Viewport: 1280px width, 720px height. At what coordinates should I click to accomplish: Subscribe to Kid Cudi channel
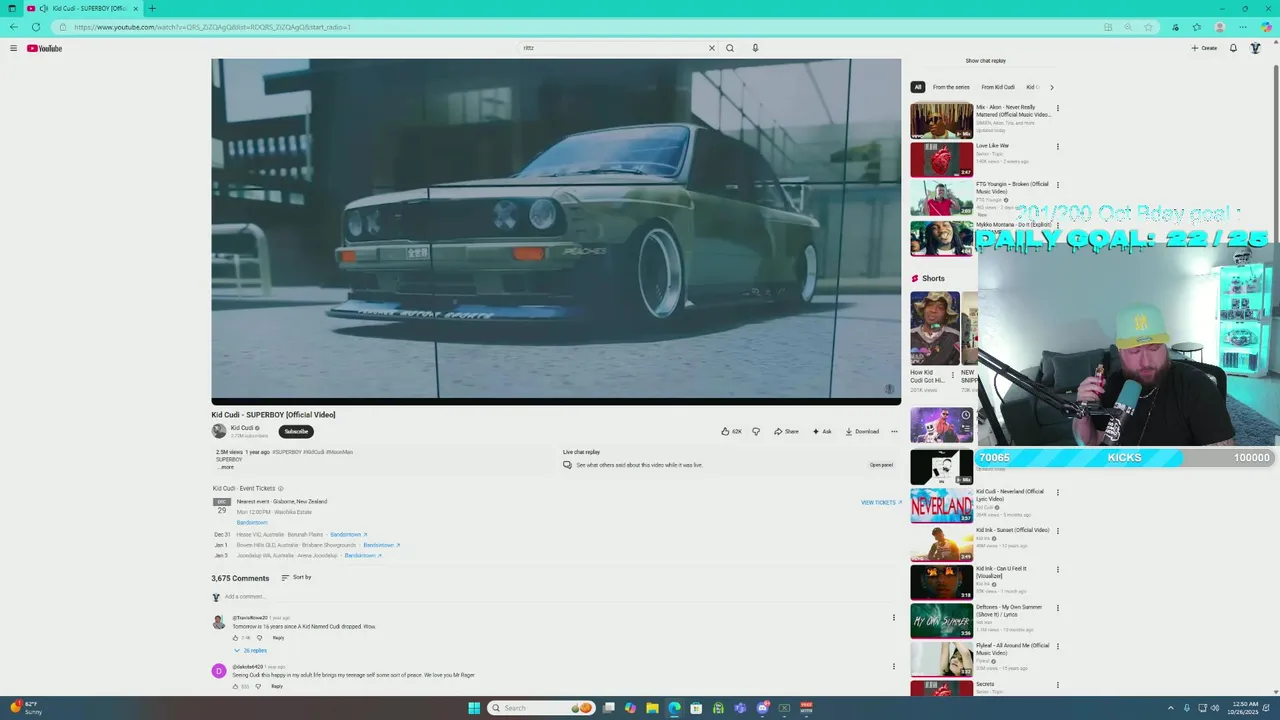296,431
